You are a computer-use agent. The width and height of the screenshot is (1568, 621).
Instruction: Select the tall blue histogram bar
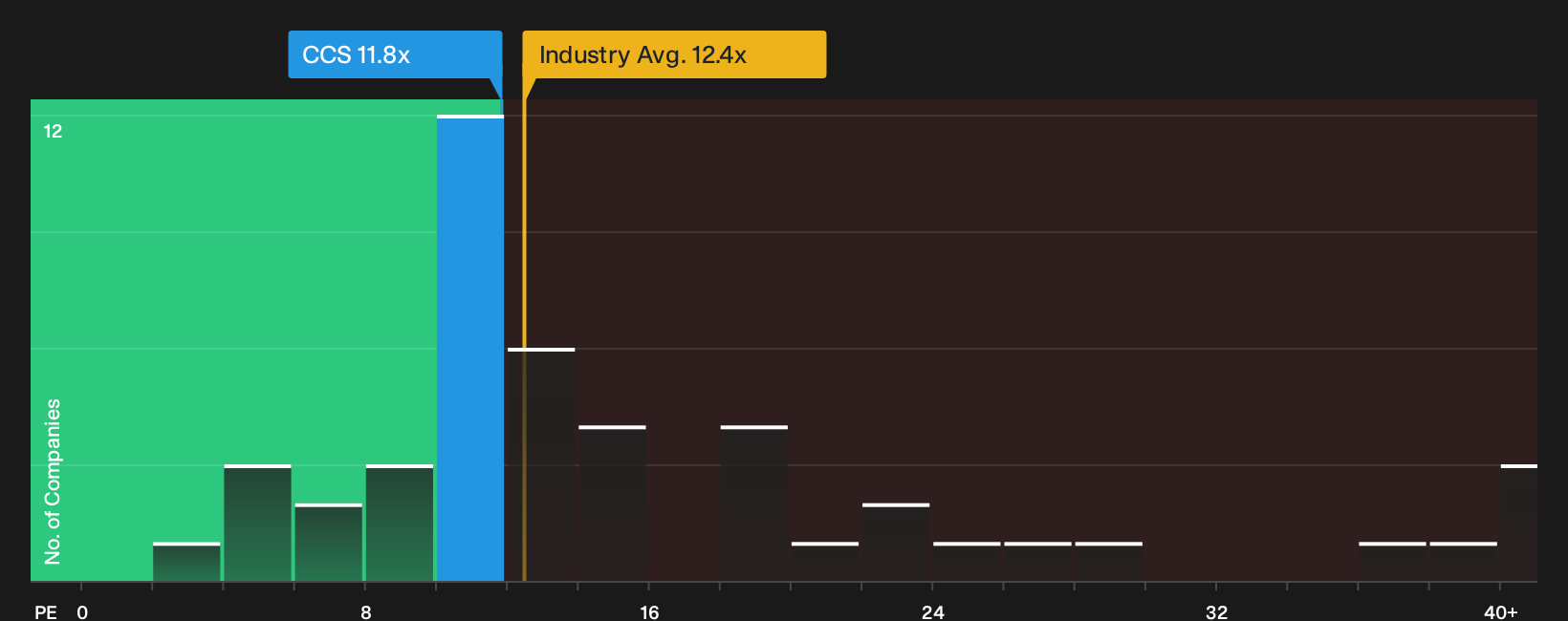pyautogui.click(x=470, y=349)
